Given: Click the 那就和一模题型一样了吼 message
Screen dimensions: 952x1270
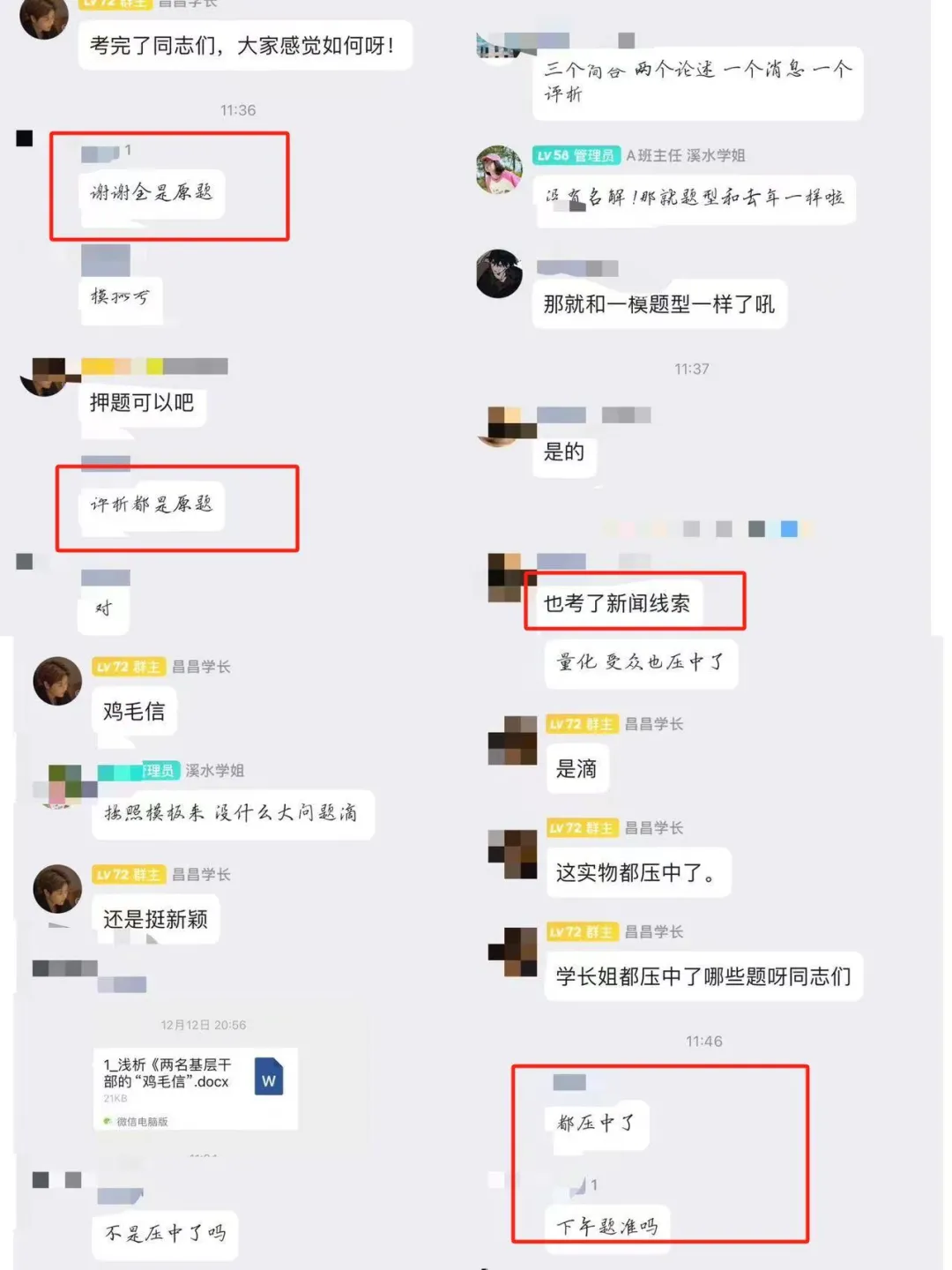Looking at the screenshot, I should tap(659, 304).
